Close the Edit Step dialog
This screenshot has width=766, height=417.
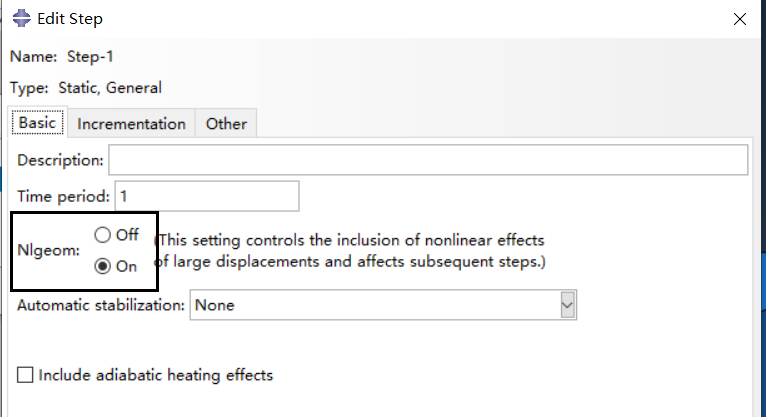(x=739, y=19)
